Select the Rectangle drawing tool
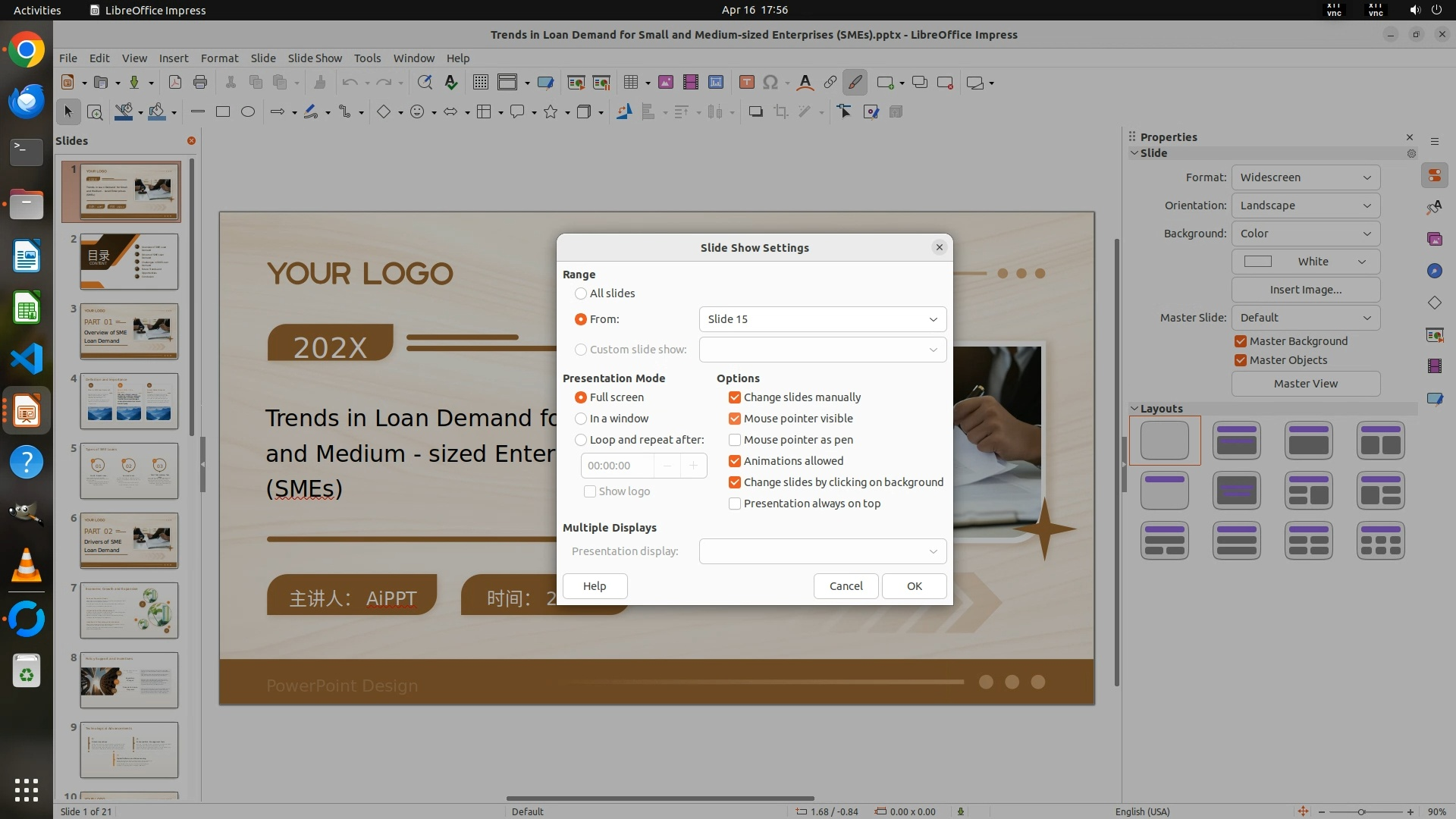 223,112
